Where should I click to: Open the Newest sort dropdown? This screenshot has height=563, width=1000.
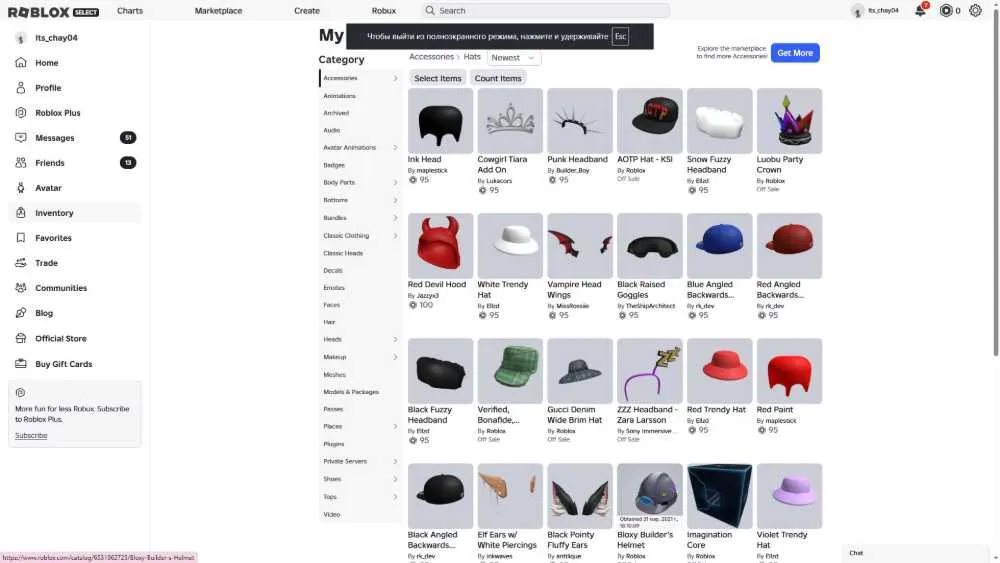(513, 57)
